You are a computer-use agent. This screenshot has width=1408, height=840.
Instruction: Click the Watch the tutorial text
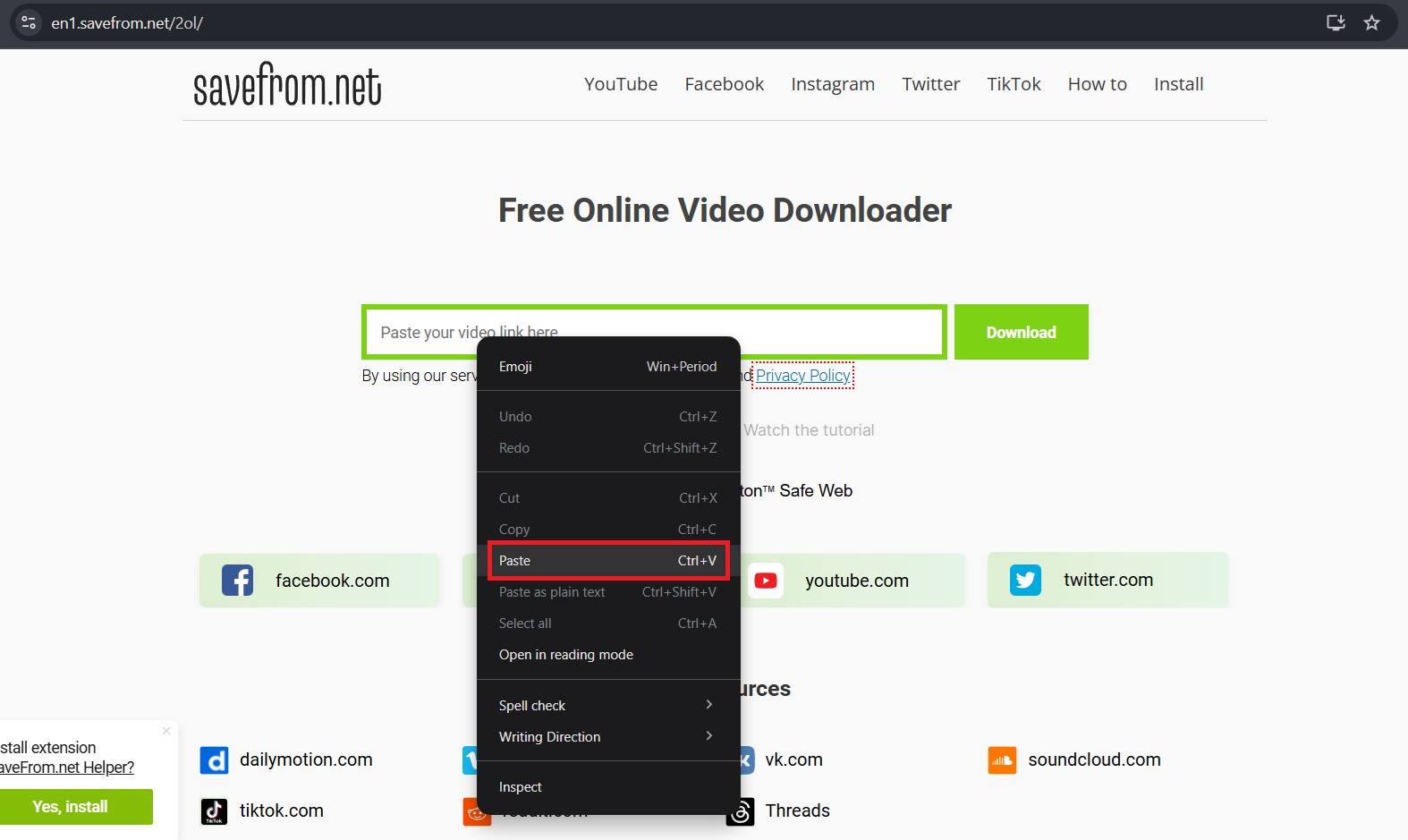click(809, 430)
